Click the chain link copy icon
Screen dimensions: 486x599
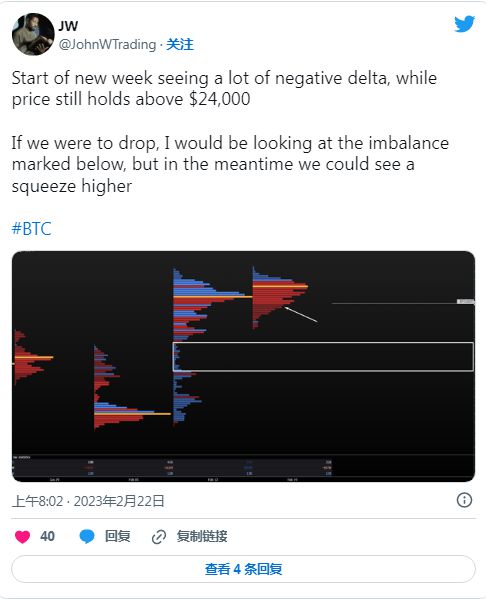pos(159,537)
